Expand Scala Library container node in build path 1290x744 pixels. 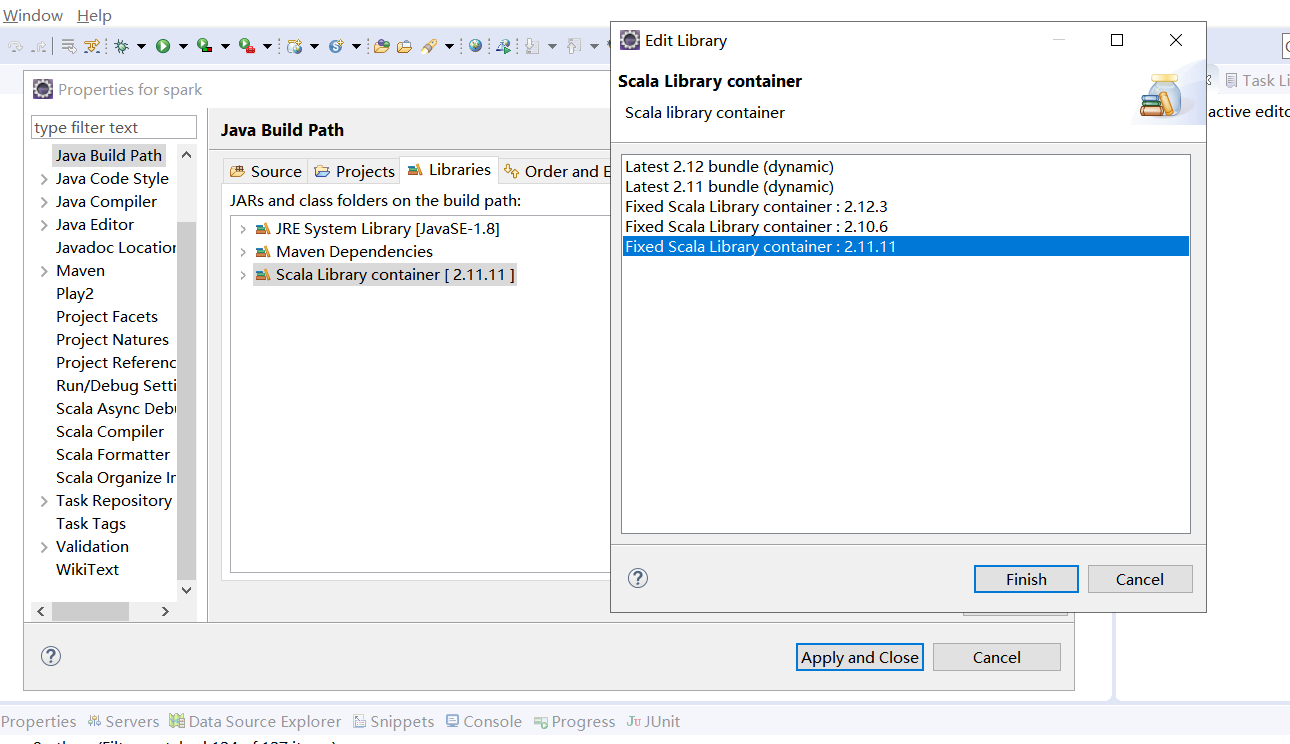242,275
